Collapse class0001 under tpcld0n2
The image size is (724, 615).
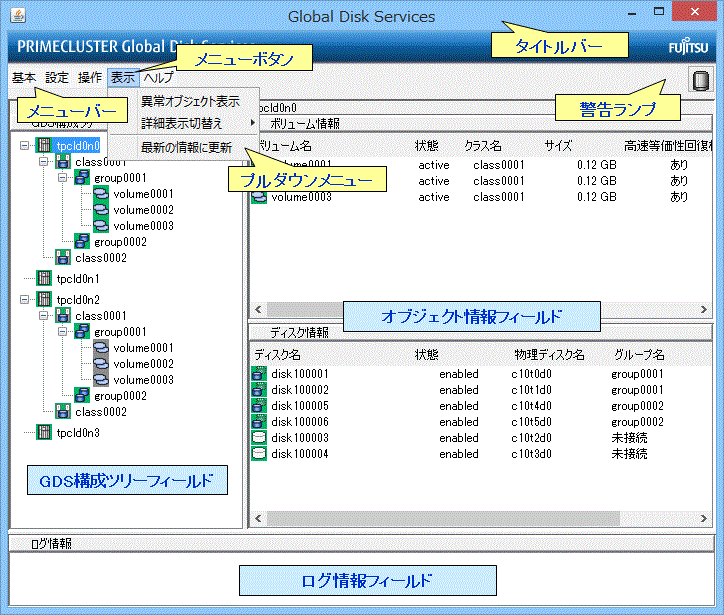tap(43, 316)
